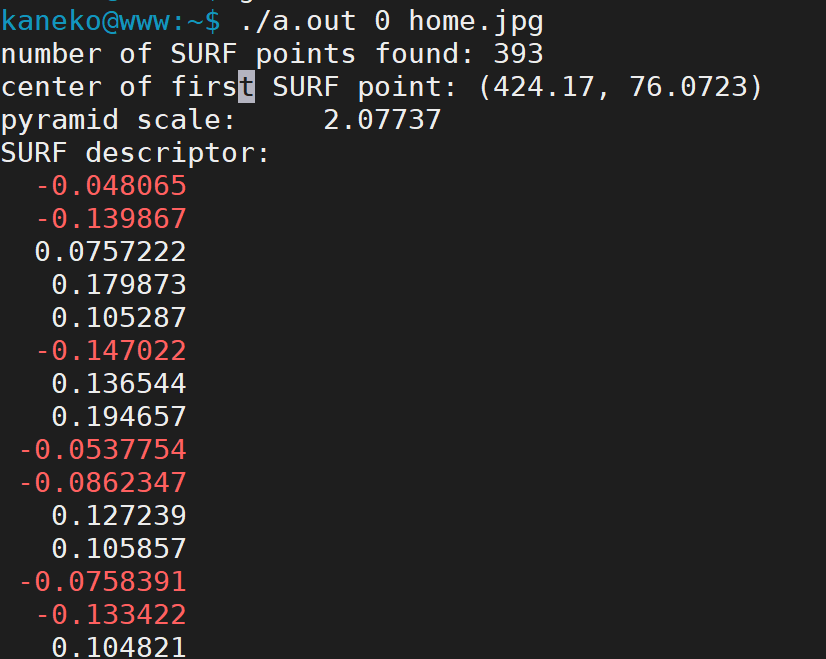826x659 pixels.
Task: Click the pyramid scale value 2.07737
Action: pyautogui.click(x=382, y=120)
